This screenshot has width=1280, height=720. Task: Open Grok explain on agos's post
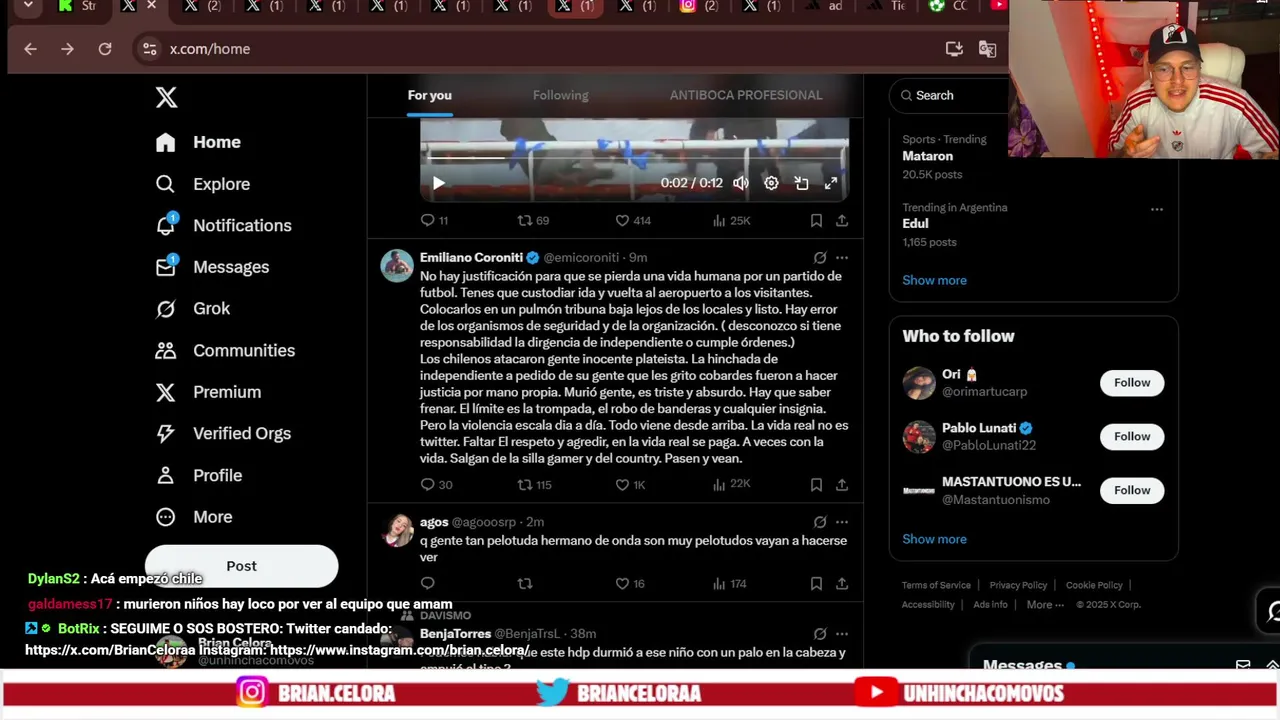(x=820, y=522)
